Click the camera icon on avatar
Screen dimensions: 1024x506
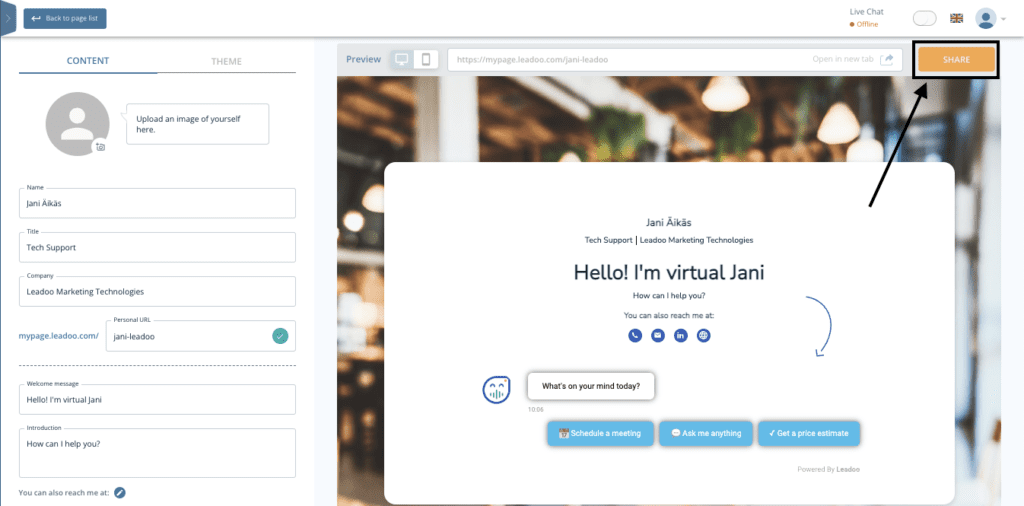(x=100, y=147)
